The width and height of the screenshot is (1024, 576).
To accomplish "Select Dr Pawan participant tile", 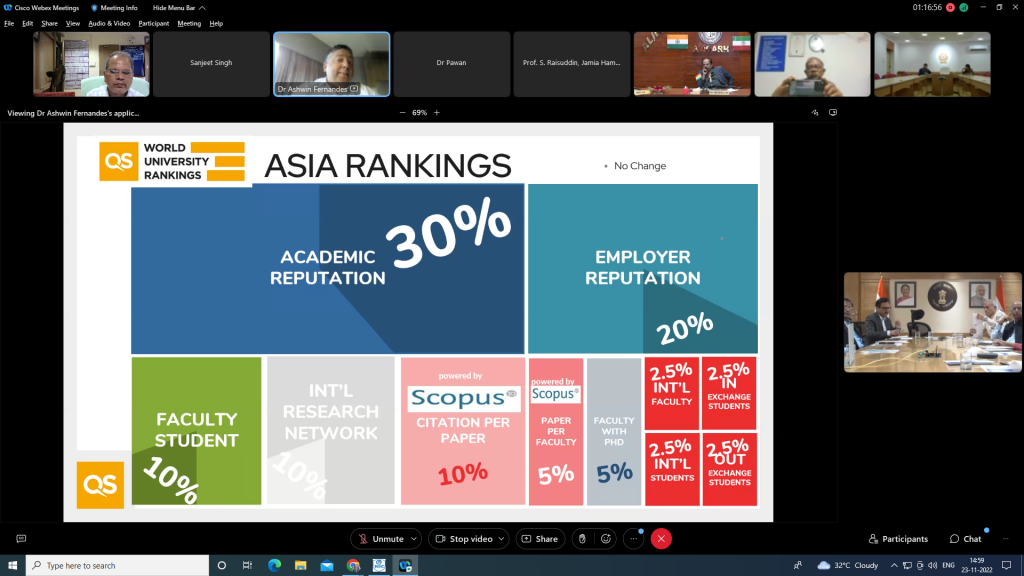I will point(451,64).
